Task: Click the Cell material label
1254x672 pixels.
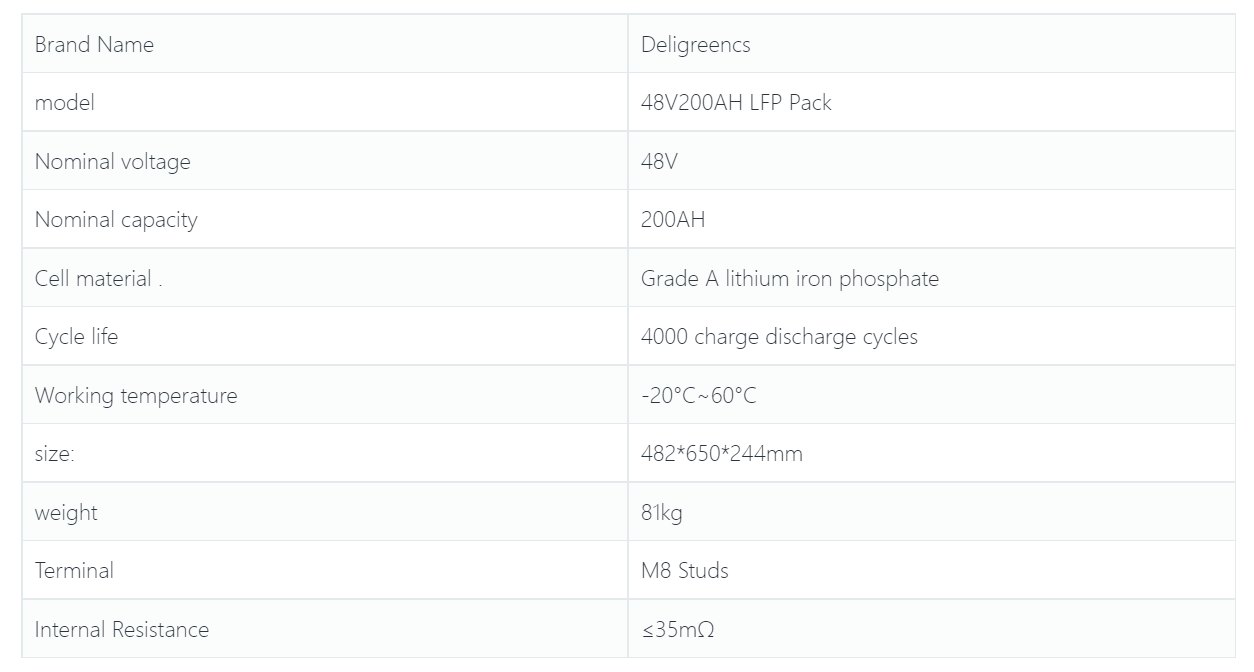Action: tap(98, 279)
